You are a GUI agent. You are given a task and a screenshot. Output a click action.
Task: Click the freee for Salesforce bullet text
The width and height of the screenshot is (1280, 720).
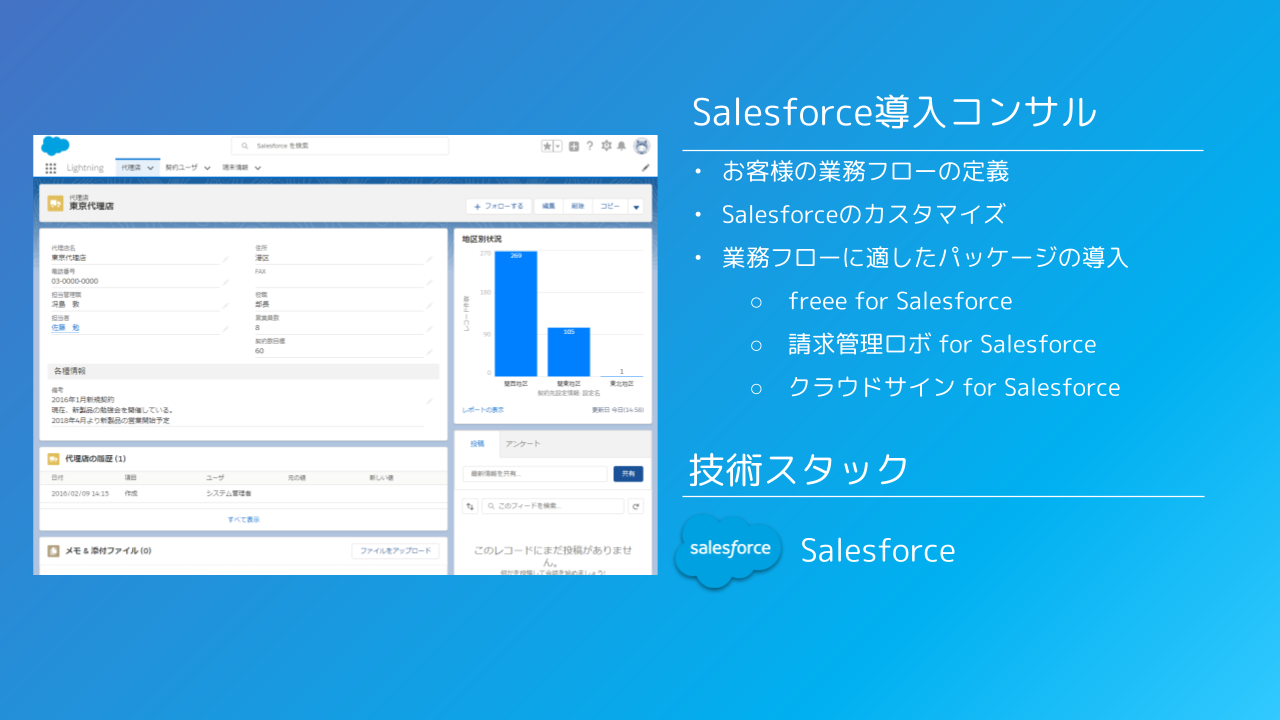900,301
